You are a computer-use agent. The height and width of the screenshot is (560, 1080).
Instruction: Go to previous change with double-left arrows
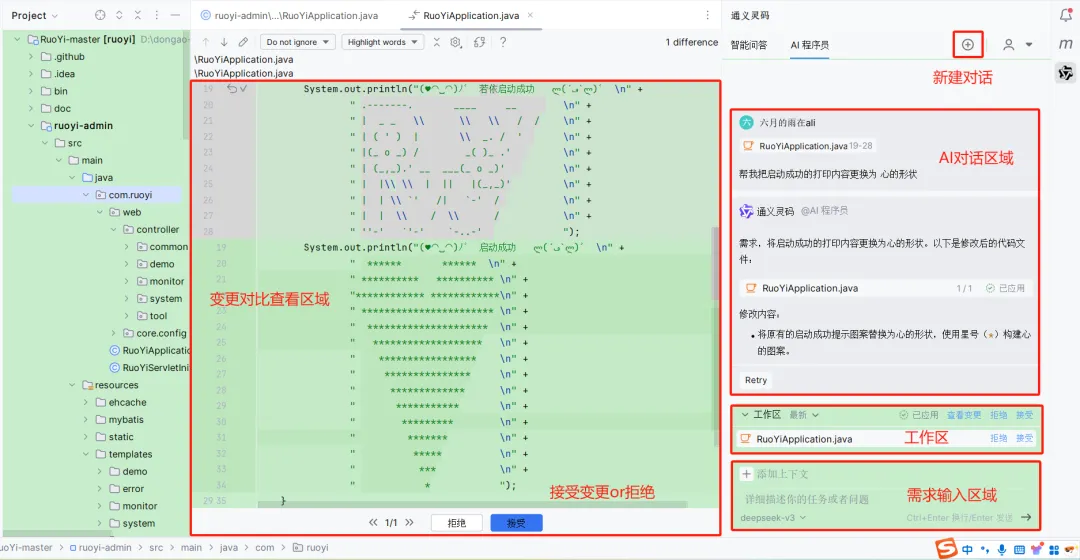[373, 523]
